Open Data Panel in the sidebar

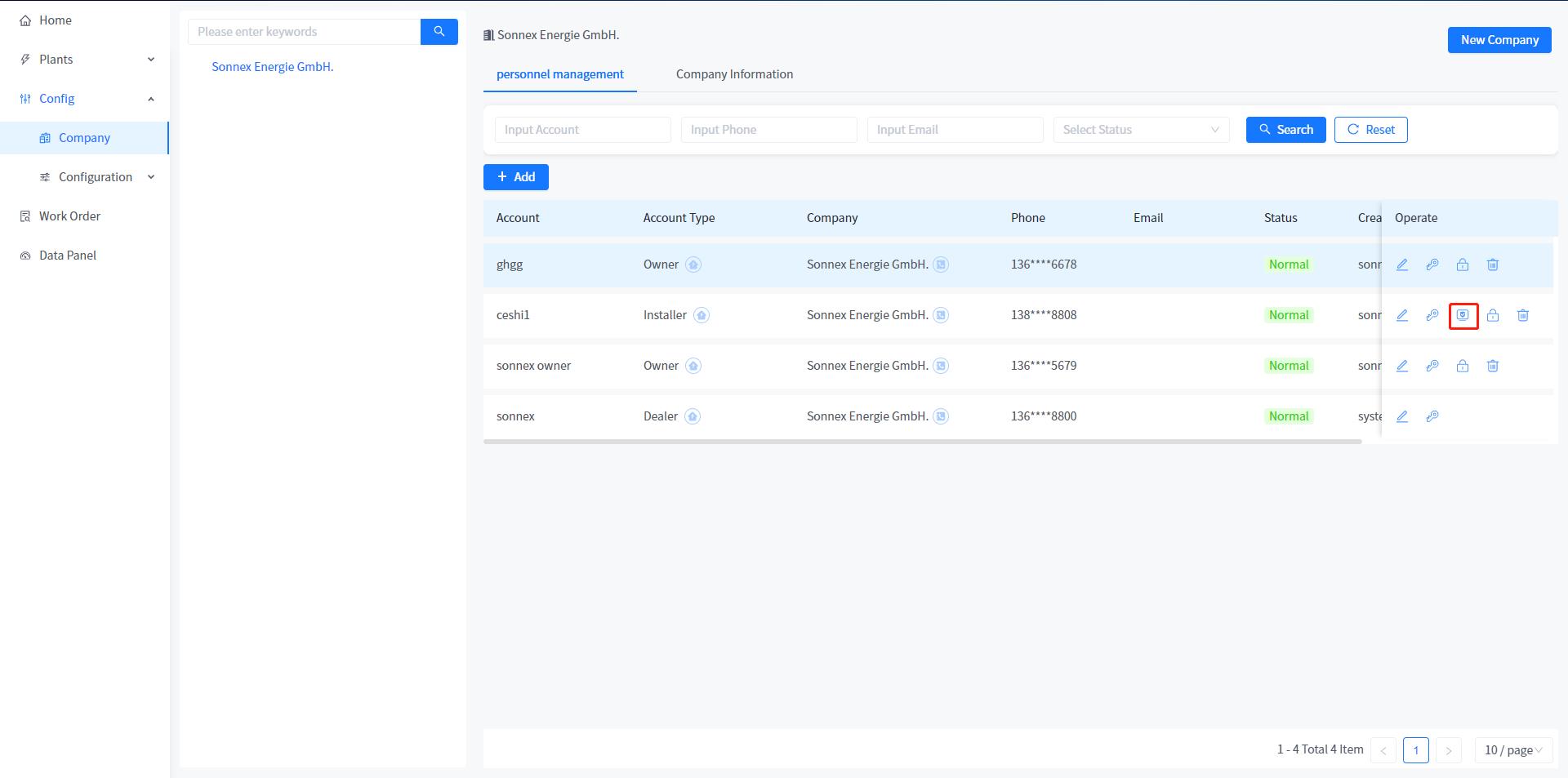(x=85, y=256)
